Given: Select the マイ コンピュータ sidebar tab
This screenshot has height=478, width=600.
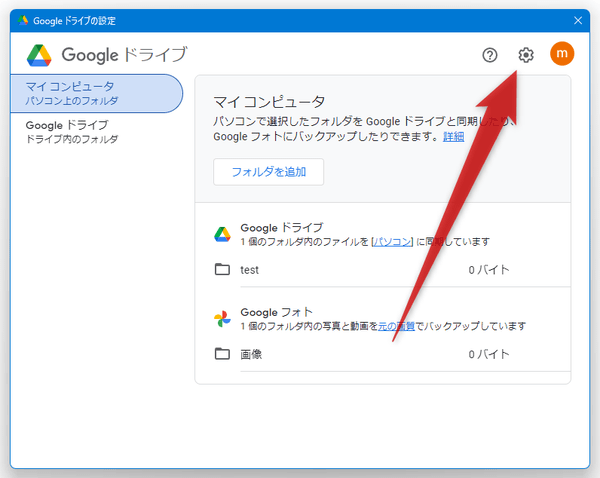Looking at the screenshot, I should click(x=96, y=93).
